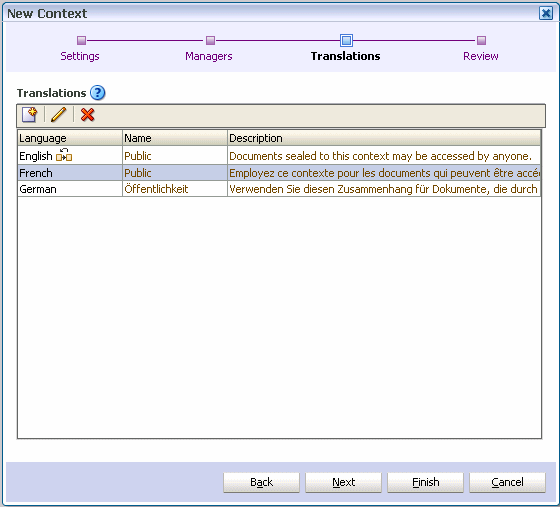Screen dimensions: 560x507
Task: Close the New Context dialog
Action: [x=546, y=14]
